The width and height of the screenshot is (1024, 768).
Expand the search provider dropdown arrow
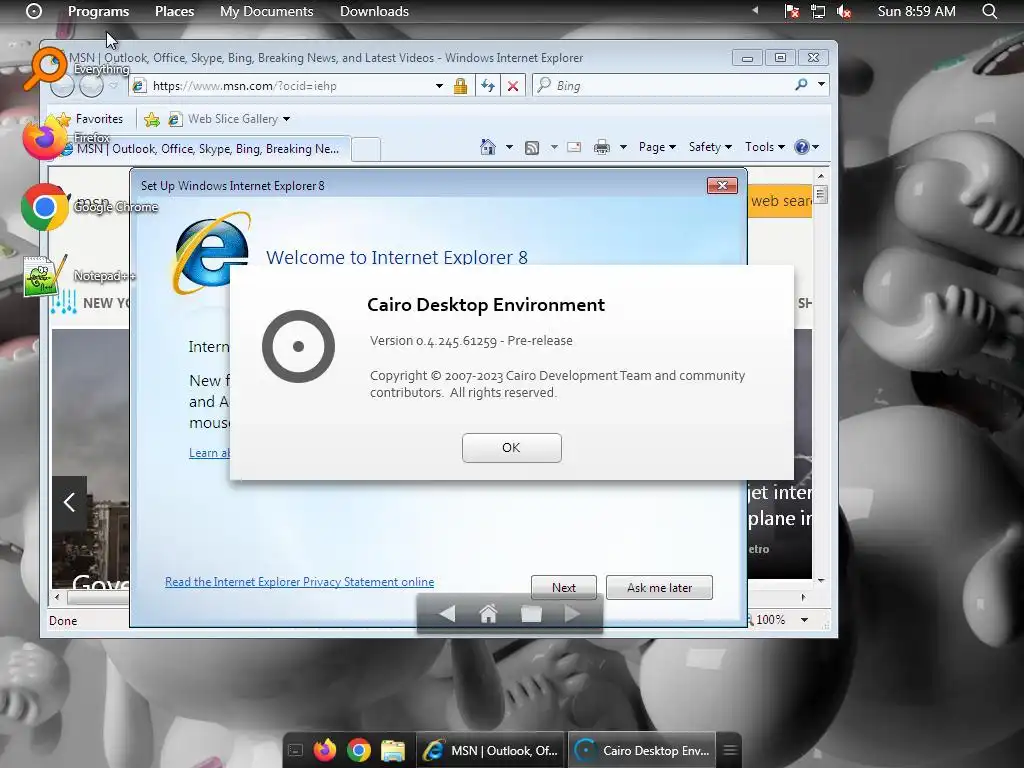(x=822, y=84)
